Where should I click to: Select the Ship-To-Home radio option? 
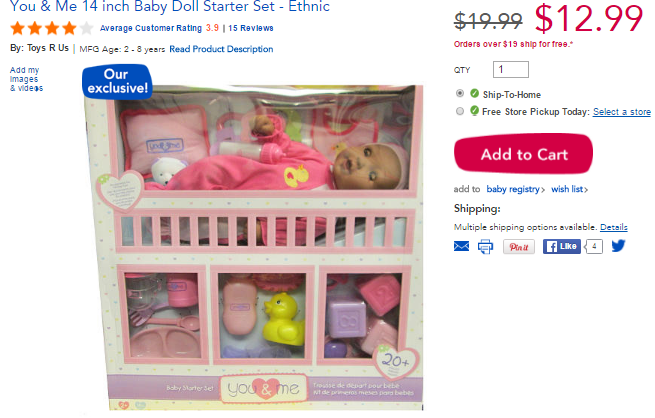coord(460,93)
